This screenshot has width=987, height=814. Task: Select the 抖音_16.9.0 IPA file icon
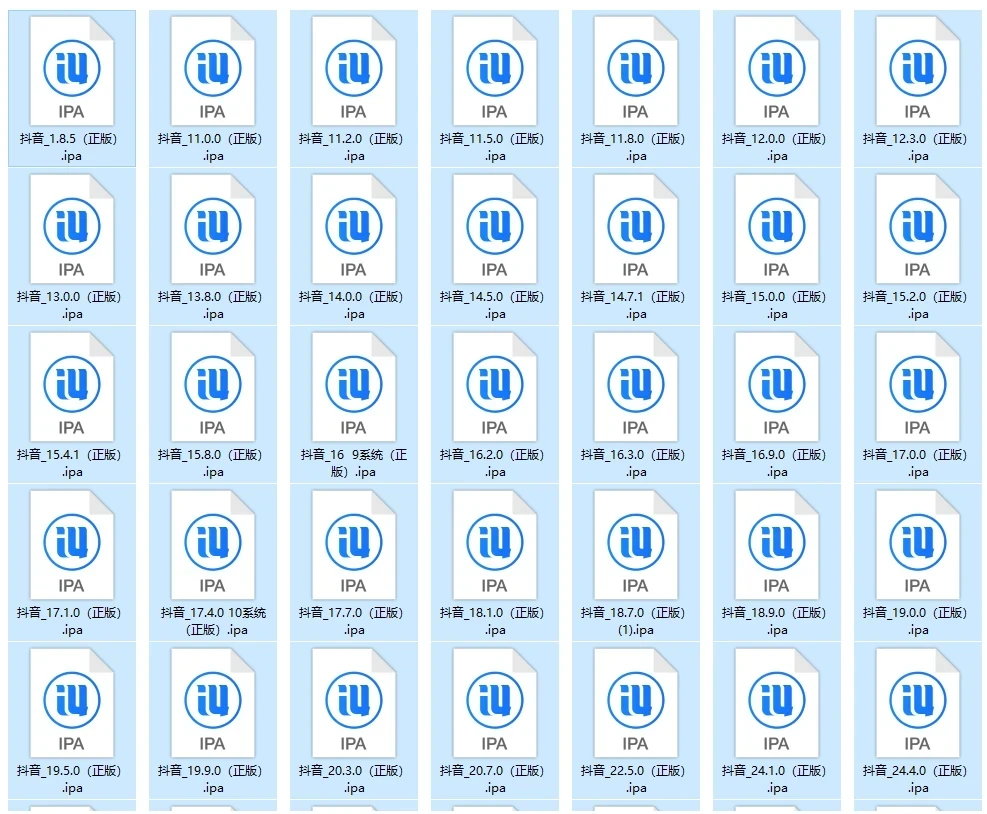777,387
